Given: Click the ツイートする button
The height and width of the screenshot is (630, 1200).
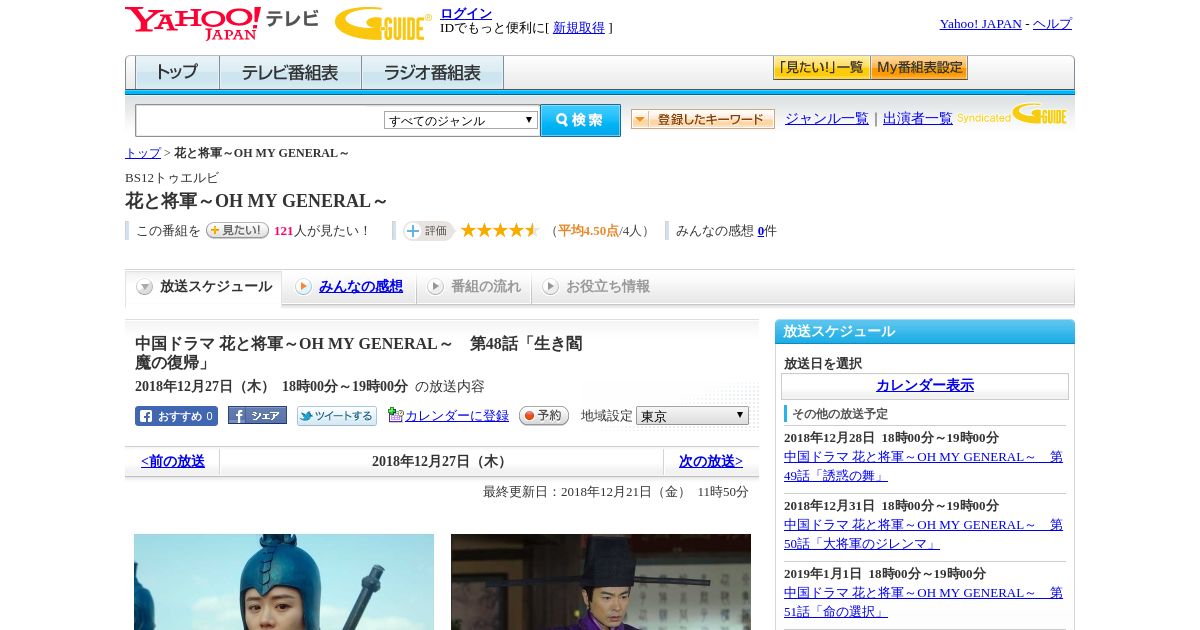Looking at the screenshot, I should point(337,416).
